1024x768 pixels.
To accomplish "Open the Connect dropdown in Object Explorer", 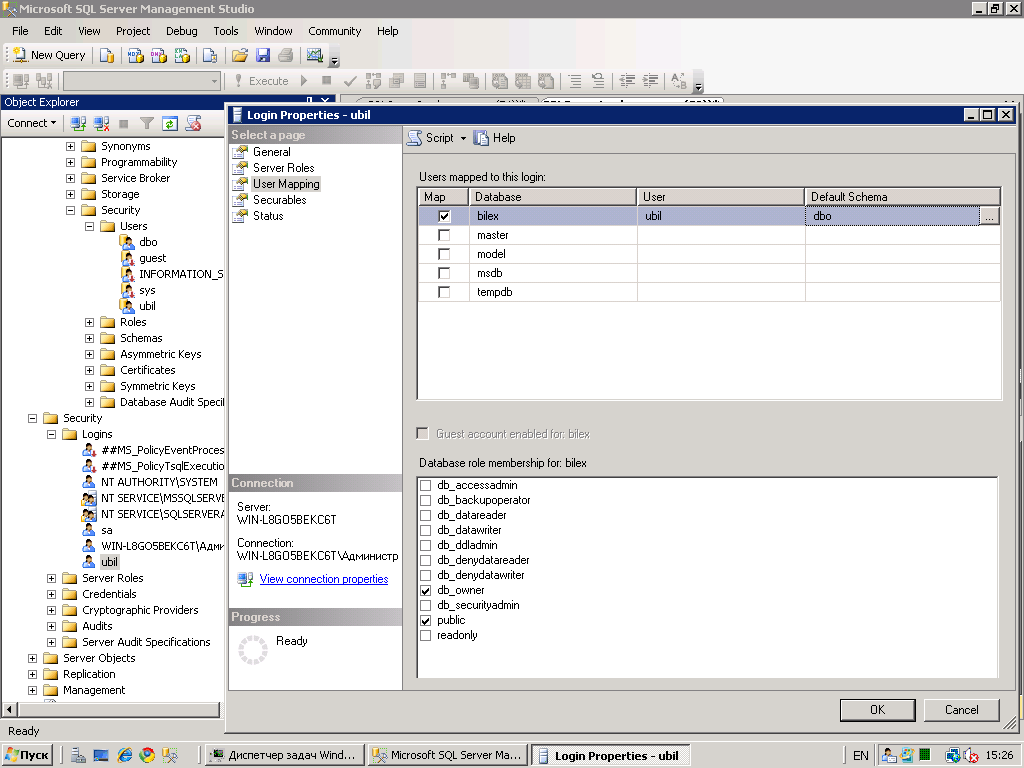I will click(31, 123).
